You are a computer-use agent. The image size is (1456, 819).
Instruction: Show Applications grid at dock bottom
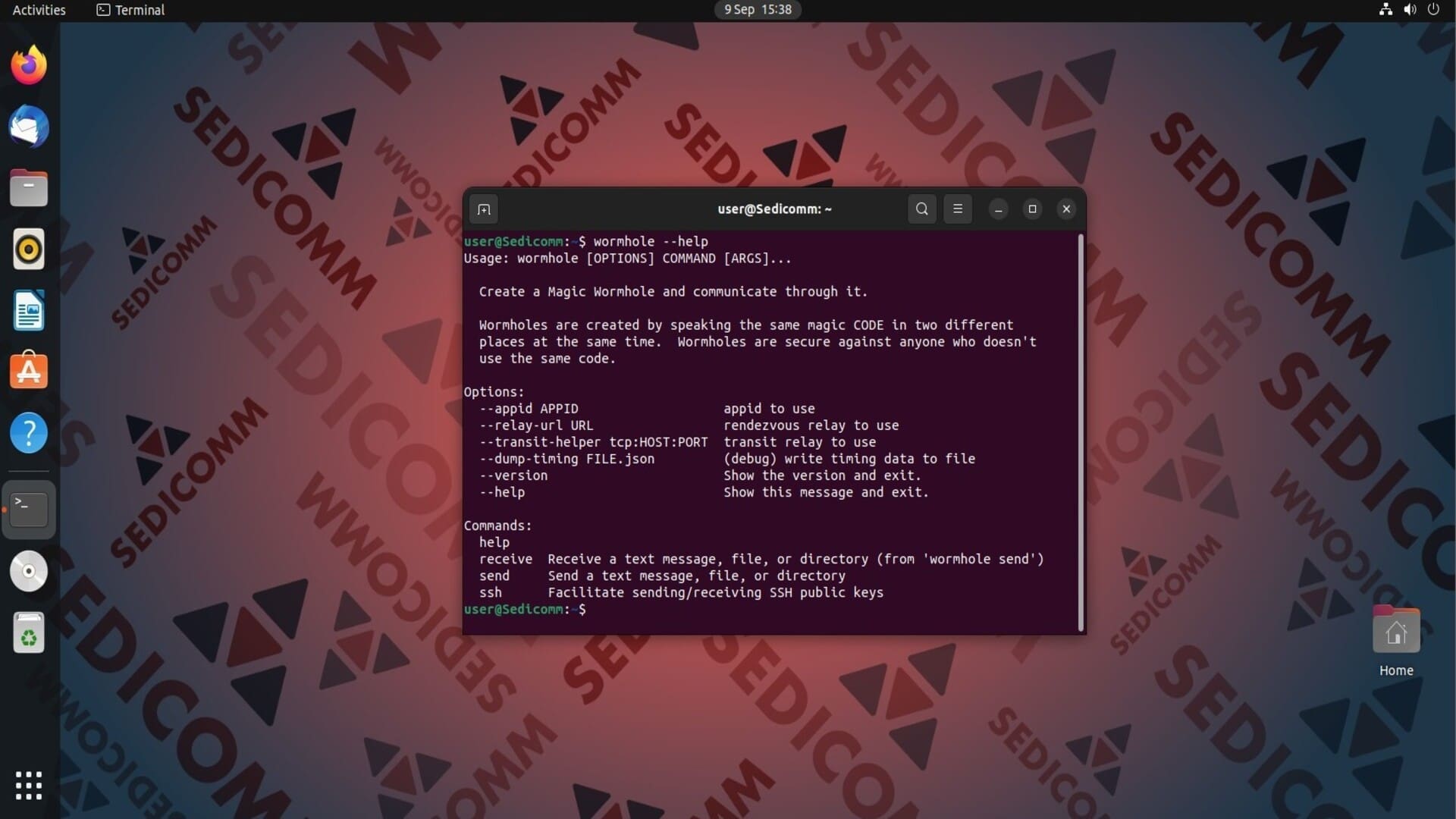[x=29, y=786]
